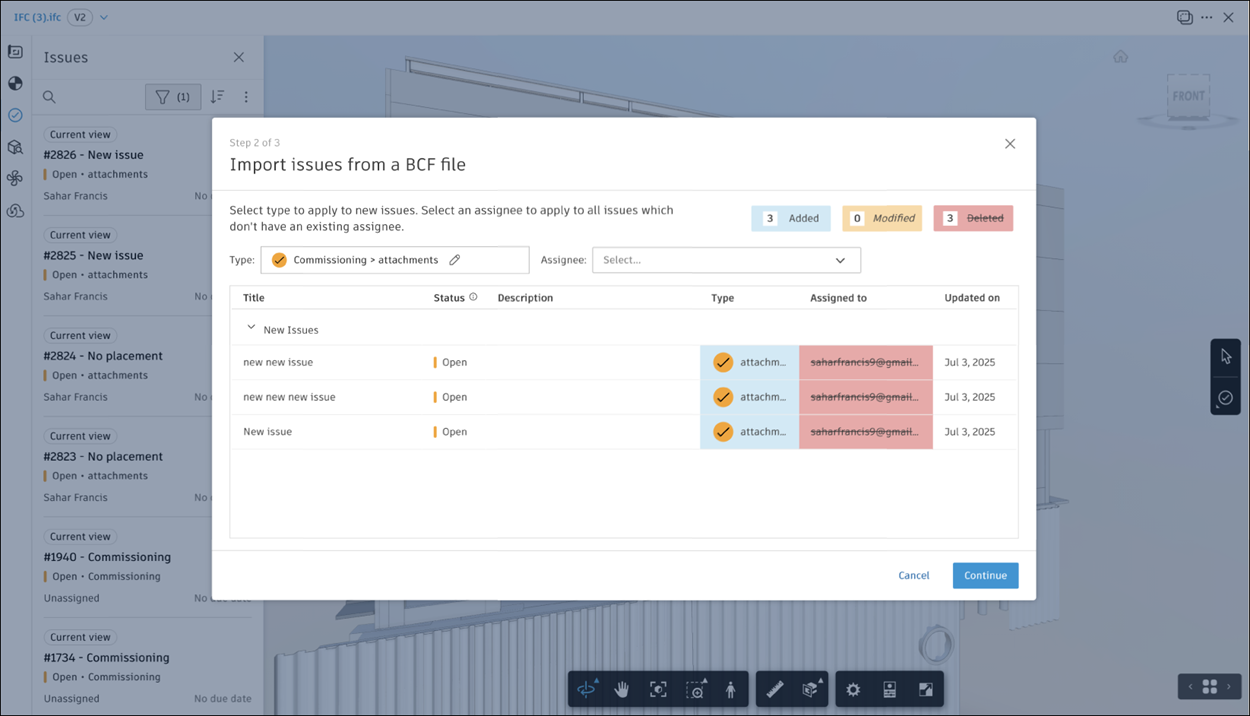Open the half-filled globe icon in left sidebar

pos(15,84)
